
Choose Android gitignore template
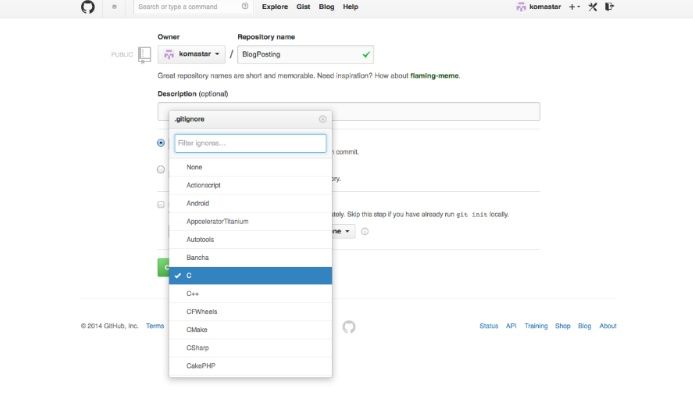pyautogui.click(x=250, y=203)
